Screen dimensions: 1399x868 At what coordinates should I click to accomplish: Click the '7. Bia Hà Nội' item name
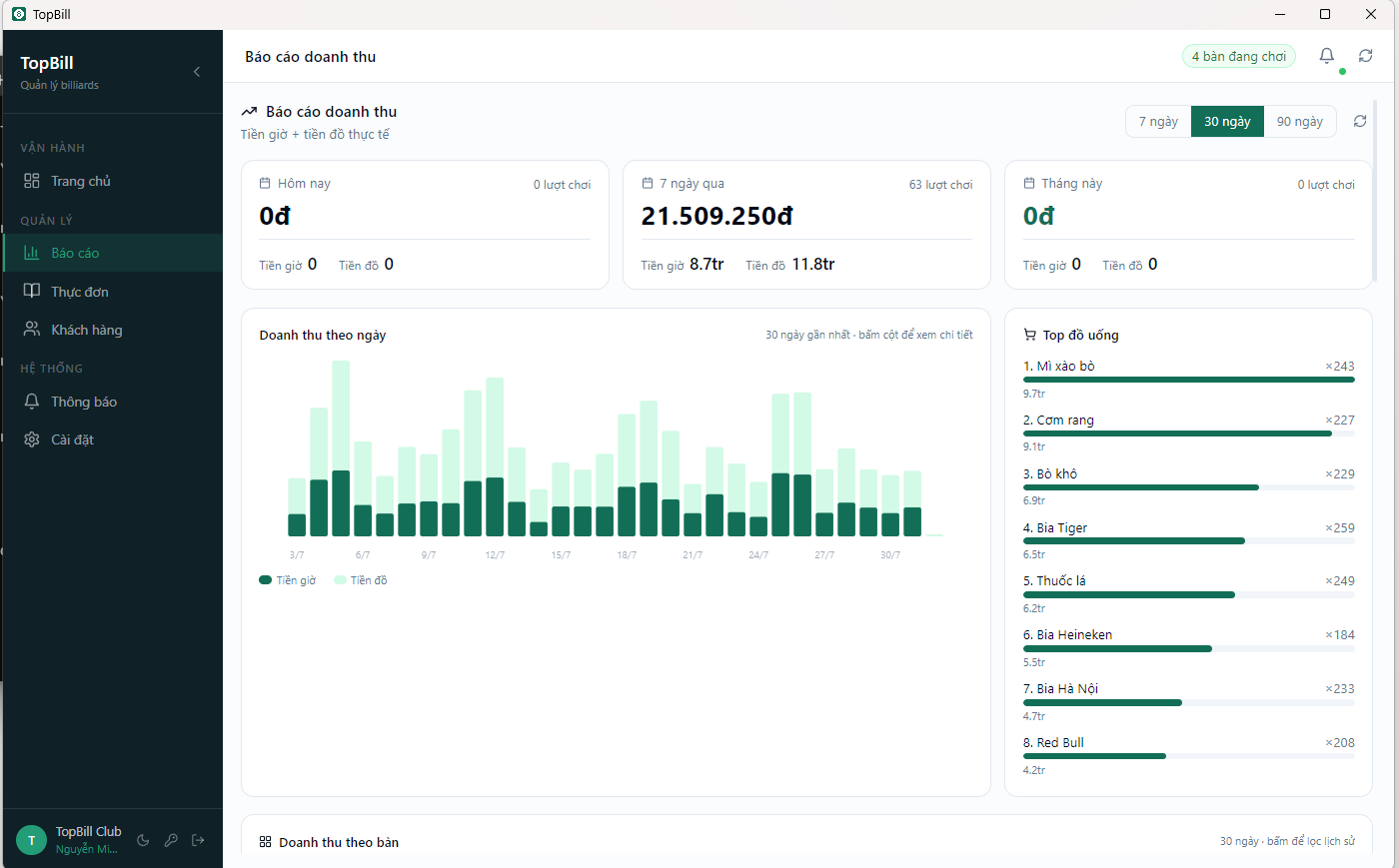pyautogui.click(x=1060, y=689)
